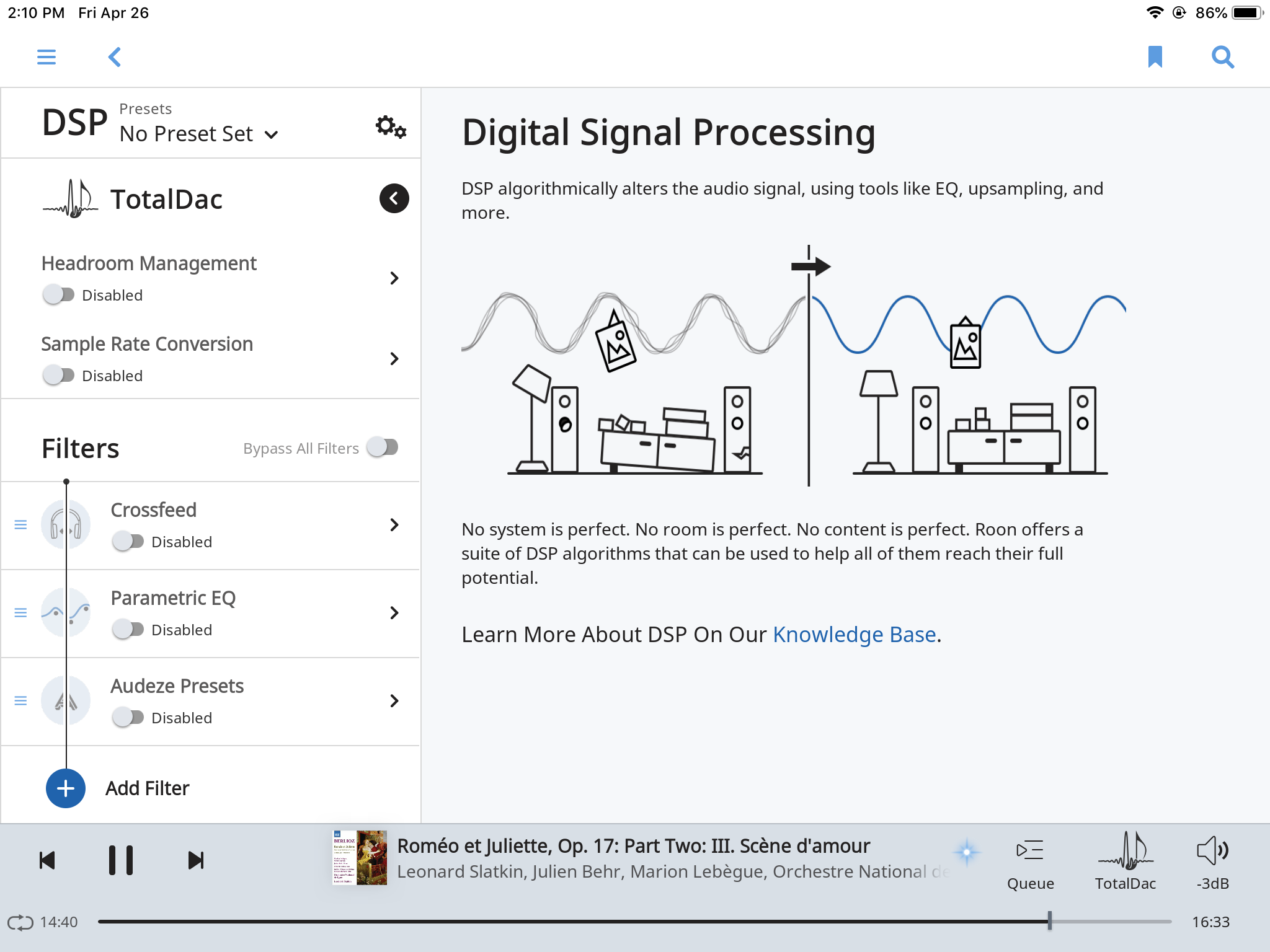
Task: Open the signal path star indicator
Action: 966,852
